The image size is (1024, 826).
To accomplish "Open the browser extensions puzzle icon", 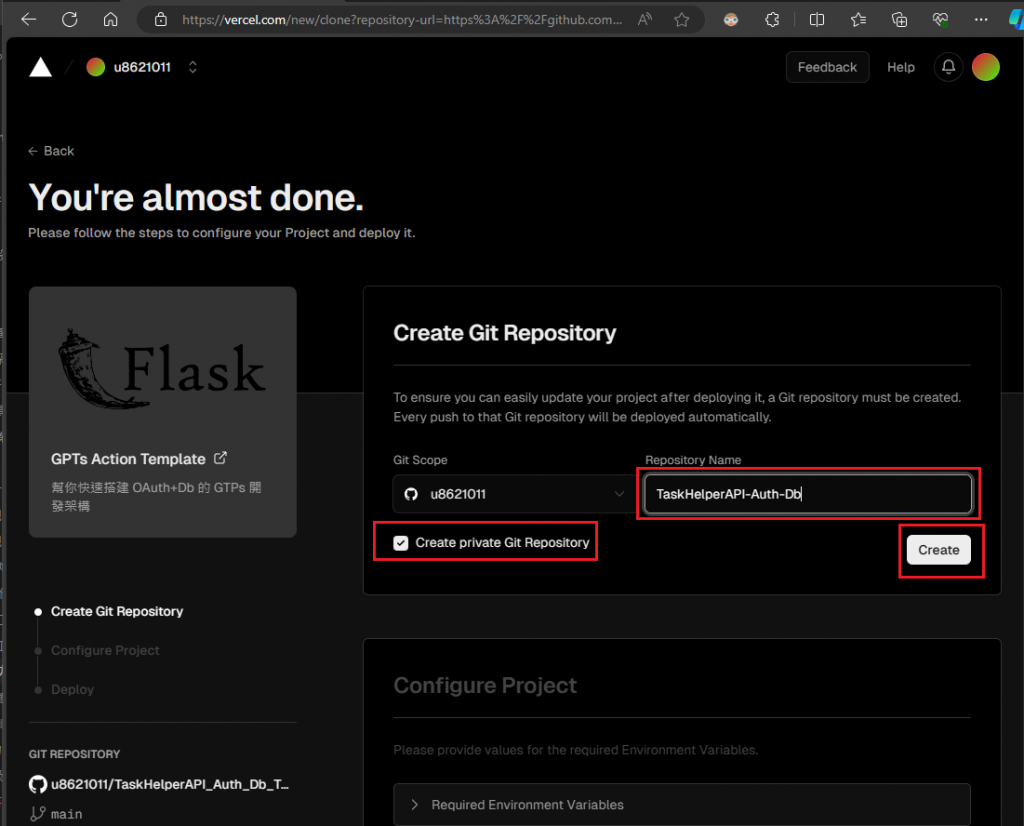I will tap(772, 20).
